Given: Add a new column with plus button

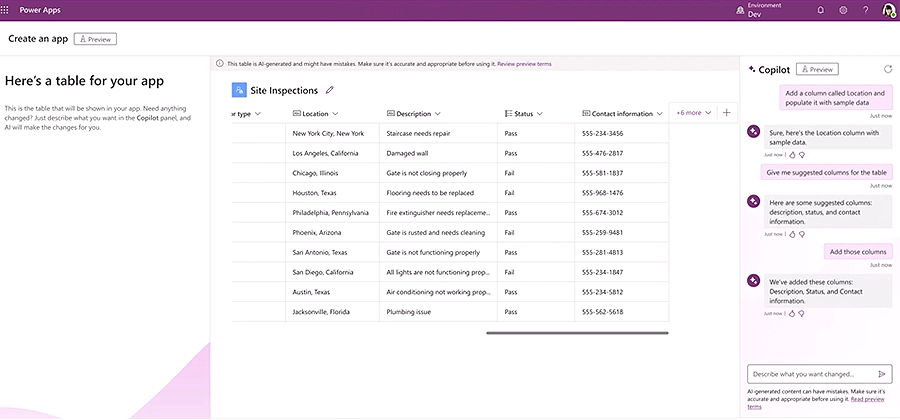Looking at the screenshot, I should point(727,113).
